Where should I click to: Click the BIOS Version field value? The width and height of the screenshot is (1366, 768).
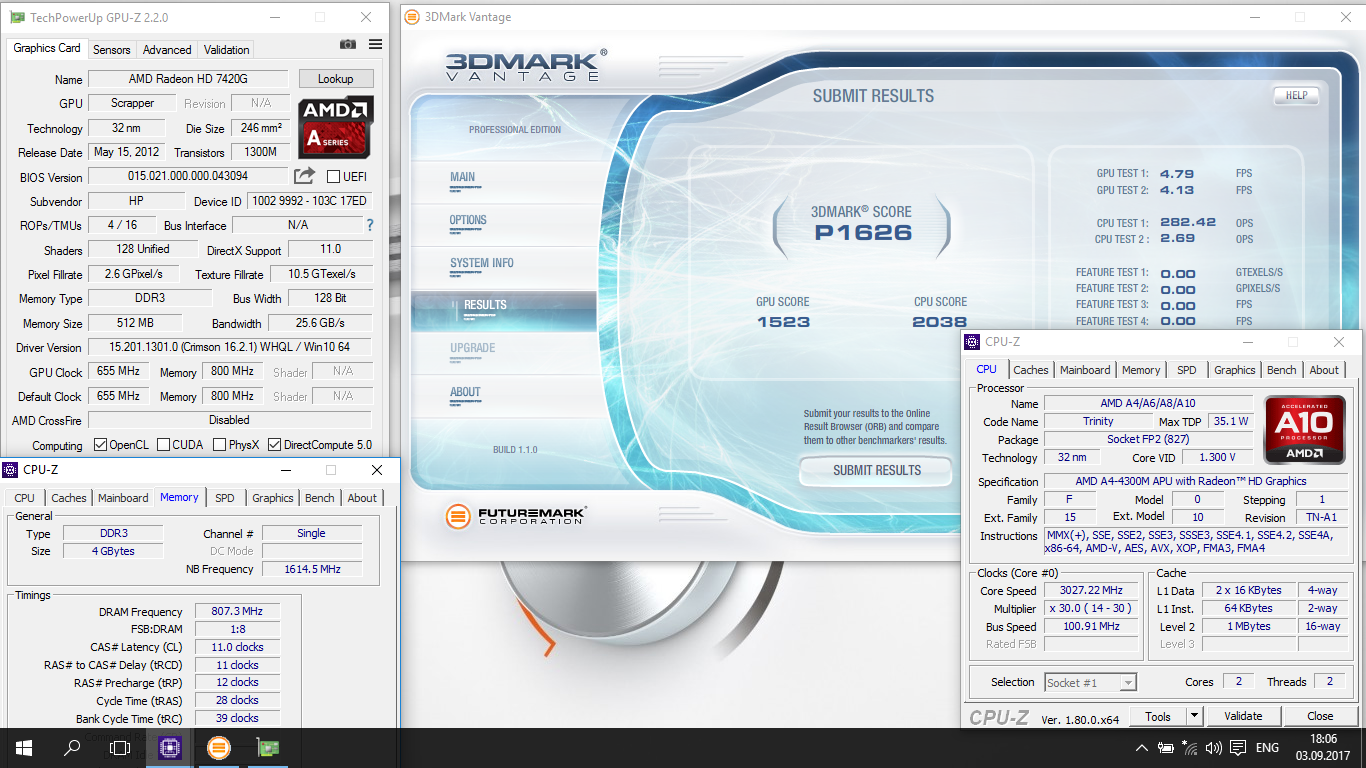188,177
